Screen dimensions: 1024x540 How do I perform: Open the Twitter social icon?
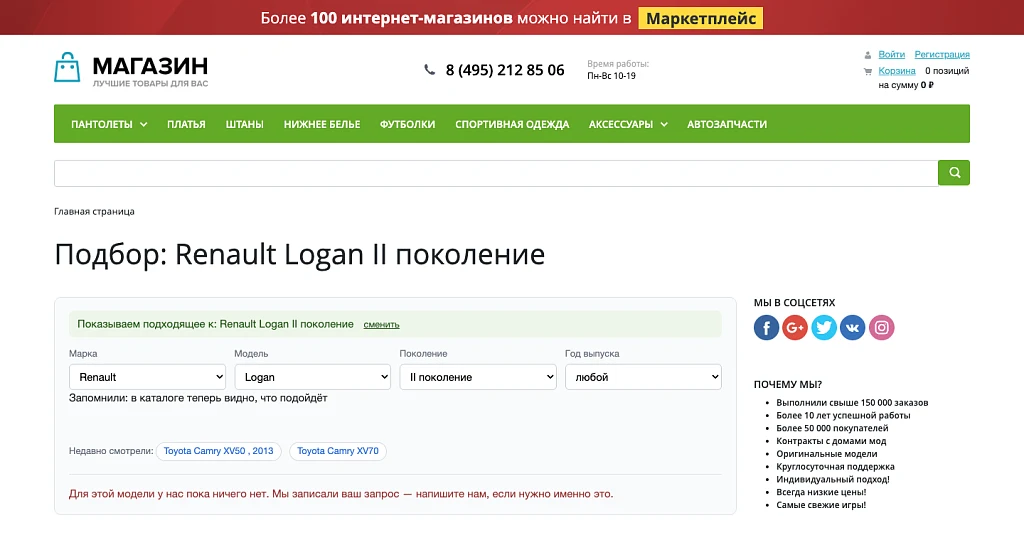pos(824,328)
